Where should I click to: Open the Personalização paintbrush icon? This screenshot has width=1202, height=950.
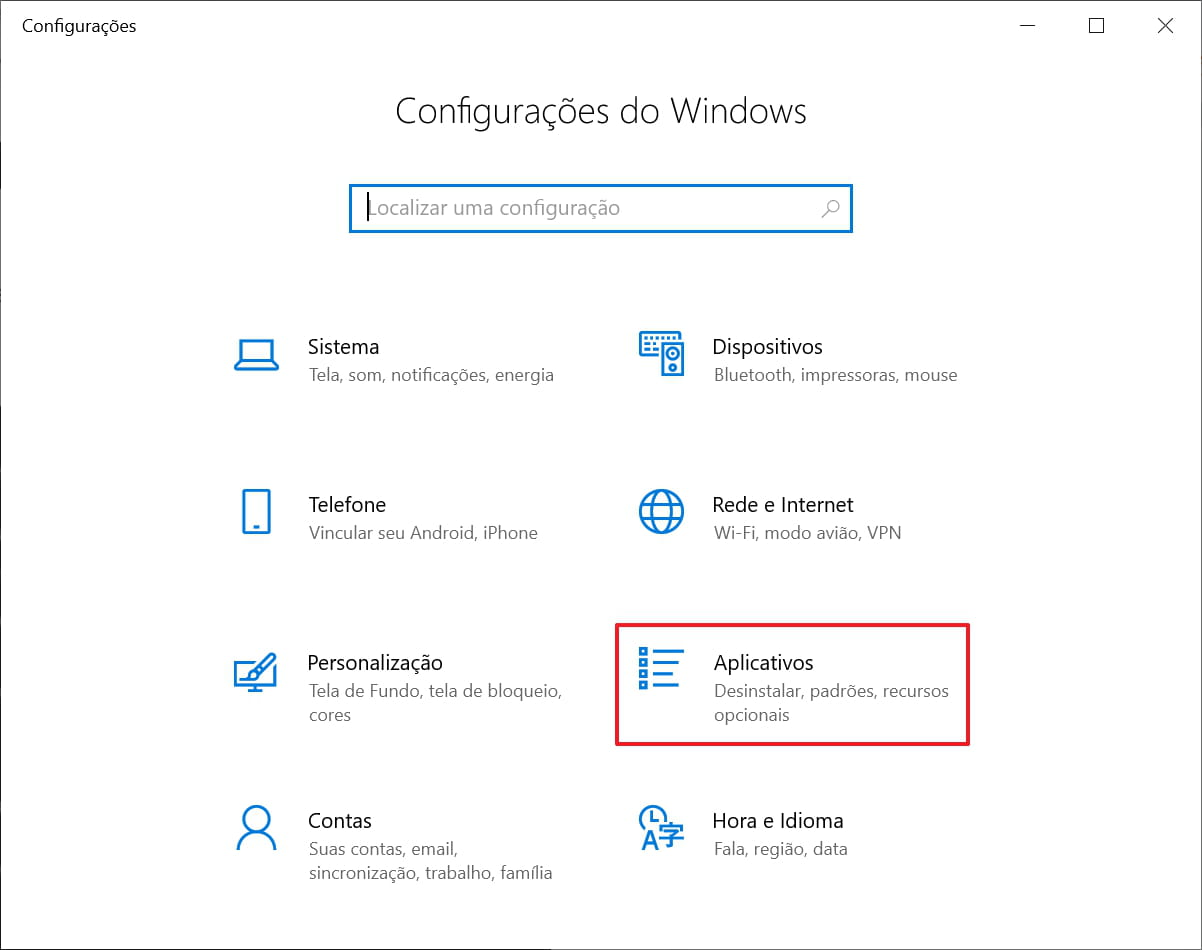pyautogui.click(x=255, y=671)
